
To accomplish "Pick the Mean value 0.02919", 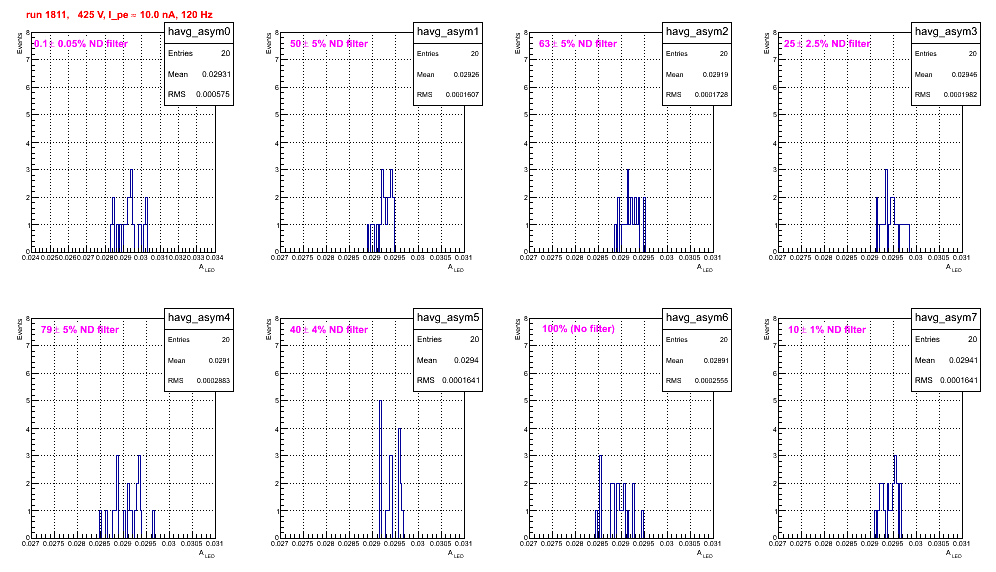I will click(715, 75).
